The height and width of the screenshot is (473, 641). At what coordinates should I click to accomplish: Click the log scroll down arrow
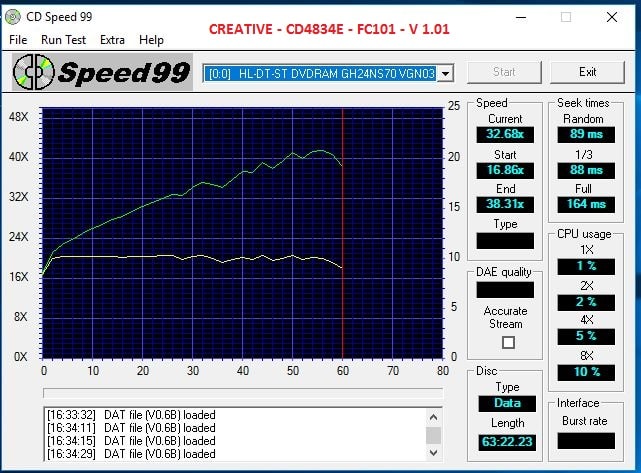434,453
